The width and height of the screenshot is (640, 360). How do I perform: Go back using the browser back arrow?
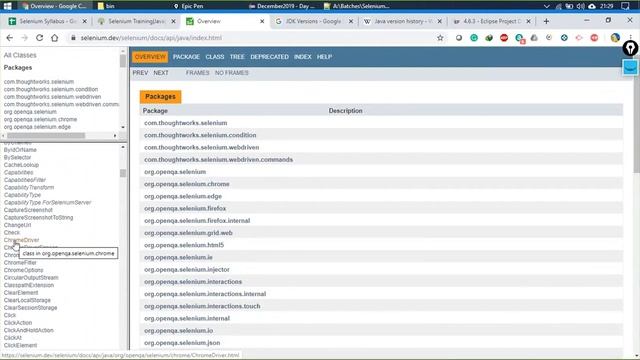[10, 38]
